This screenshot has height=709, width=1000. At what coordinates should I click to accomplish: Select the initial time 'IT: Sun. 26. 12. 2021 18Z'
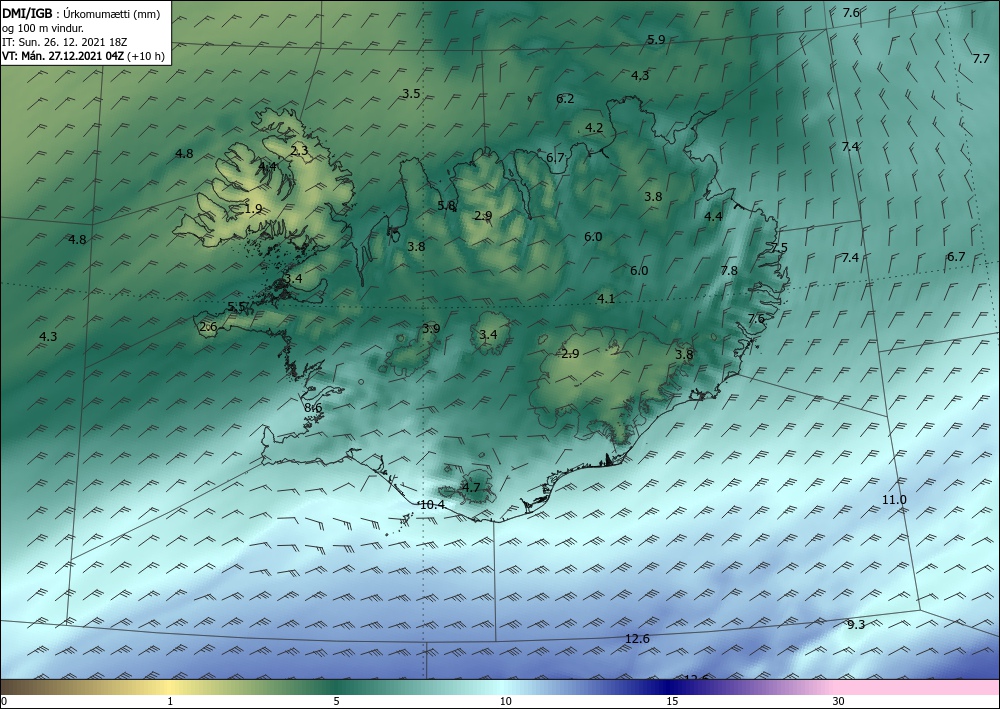65,42
